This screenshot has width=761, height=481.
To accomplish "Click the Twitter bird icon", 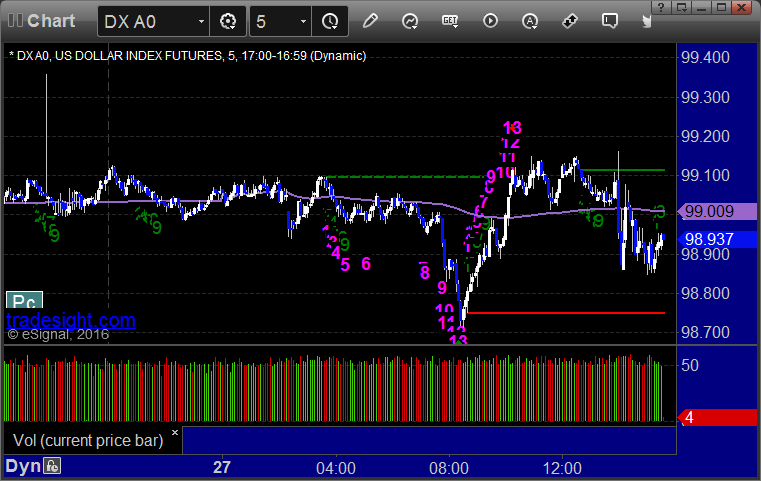I will (646, 21).
